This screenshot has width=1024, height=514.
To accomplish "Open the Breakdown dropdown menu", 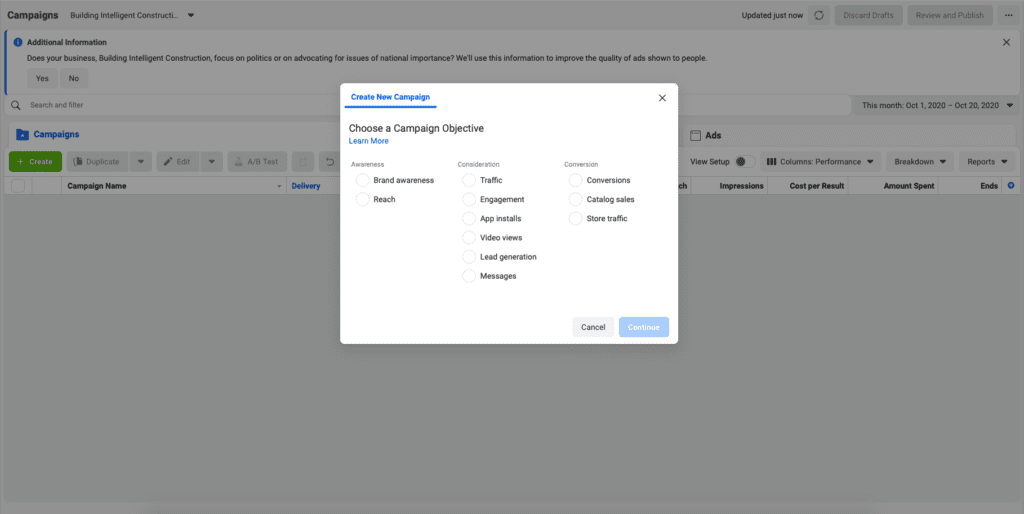I will tap(919, 162).
